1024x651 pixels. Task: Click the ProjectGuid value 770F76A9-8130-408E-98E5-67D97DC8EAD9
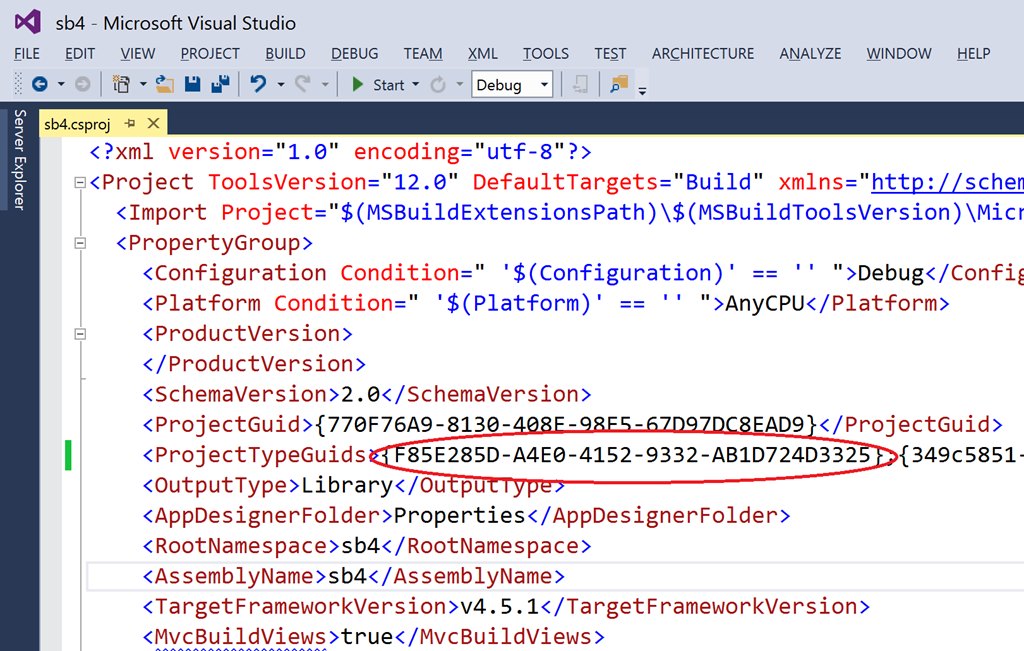coord(566,424)
